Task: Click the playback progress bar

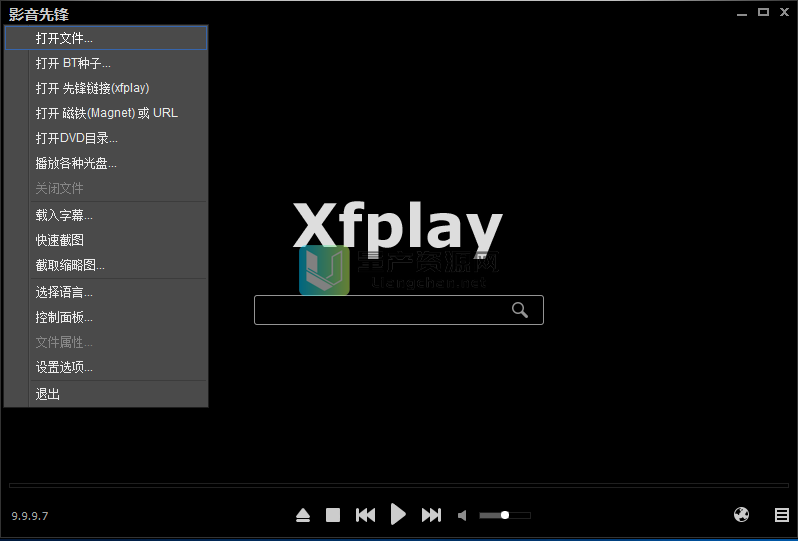Action: click(398, 486)
